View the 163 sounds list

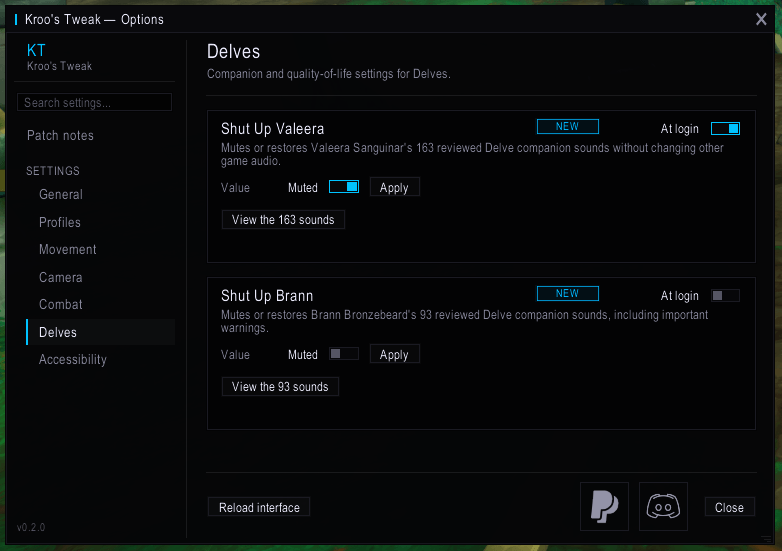pyautogui.click(x=283, y=219)
